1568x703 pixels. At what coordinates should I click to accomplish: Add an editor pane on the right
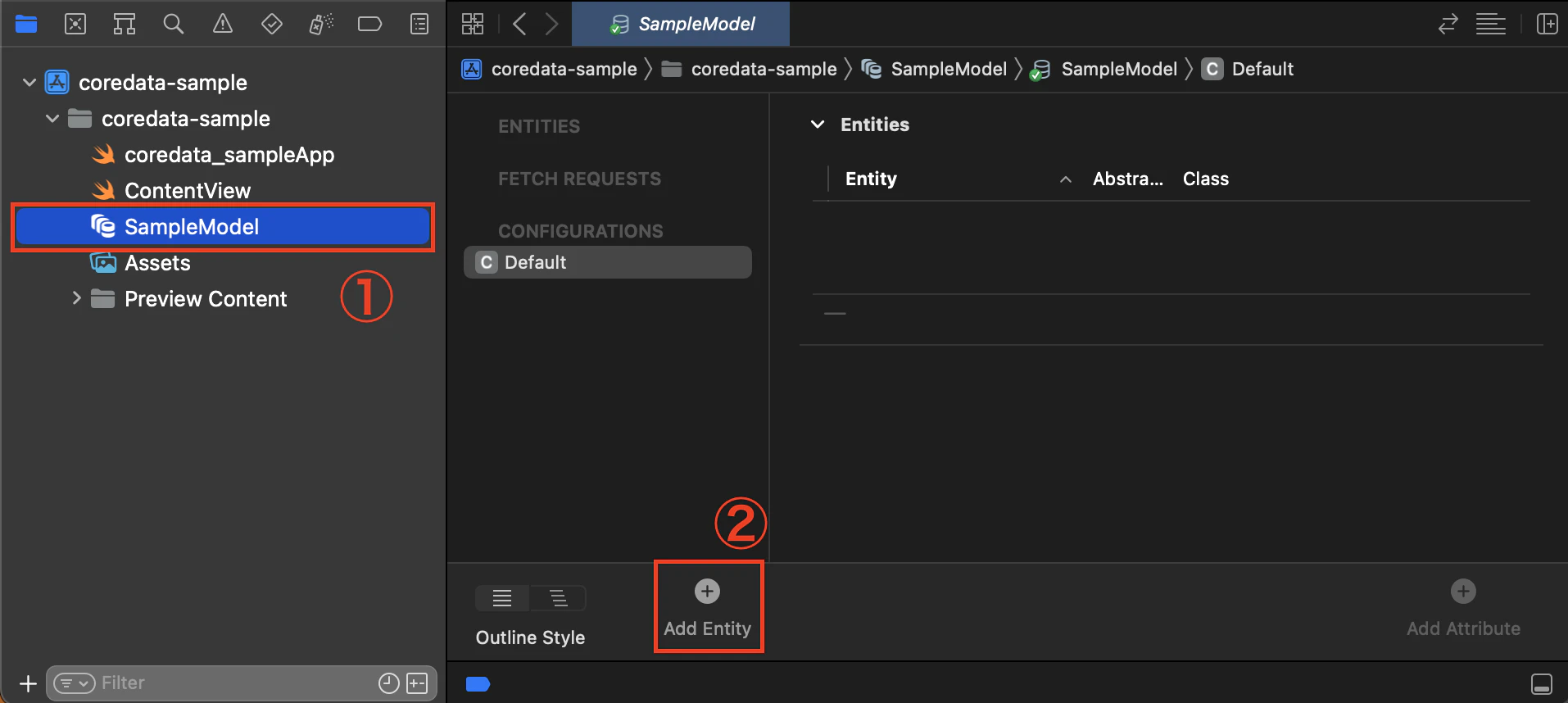point(1548,24)
